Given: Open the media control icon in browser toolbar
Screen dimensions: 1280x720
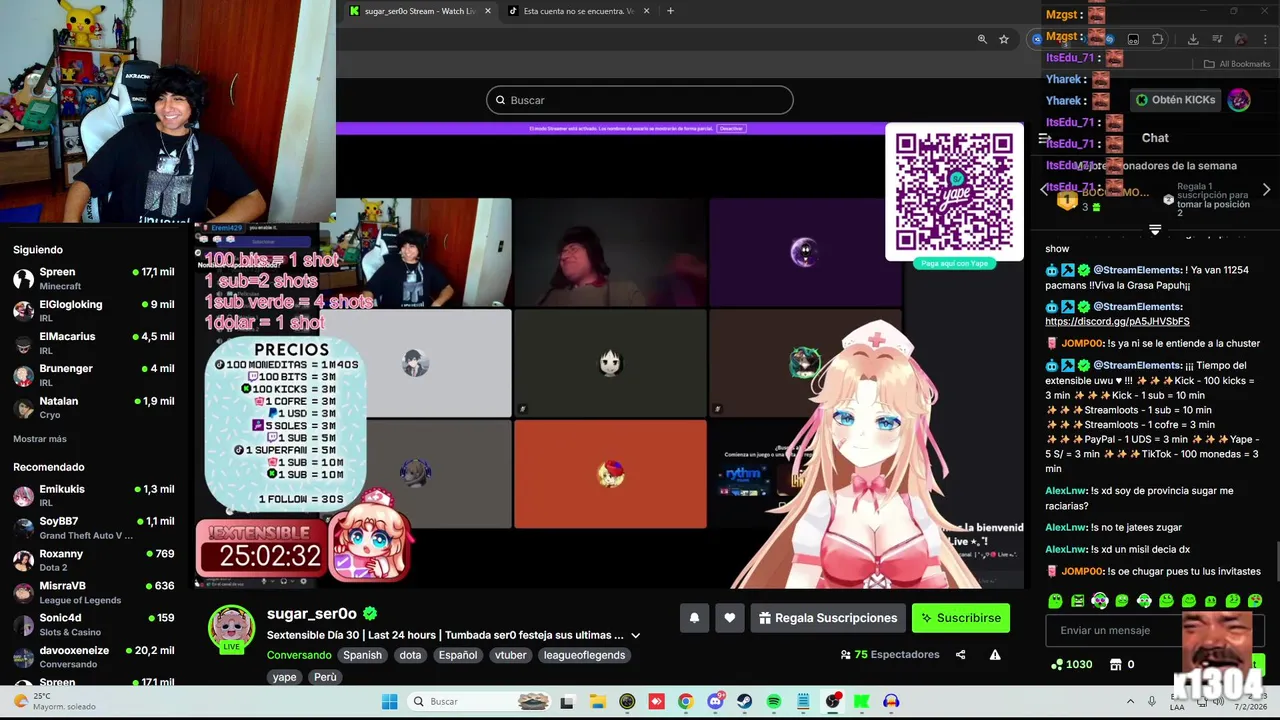Looking at the screenshot, I should coord(1217,39).
